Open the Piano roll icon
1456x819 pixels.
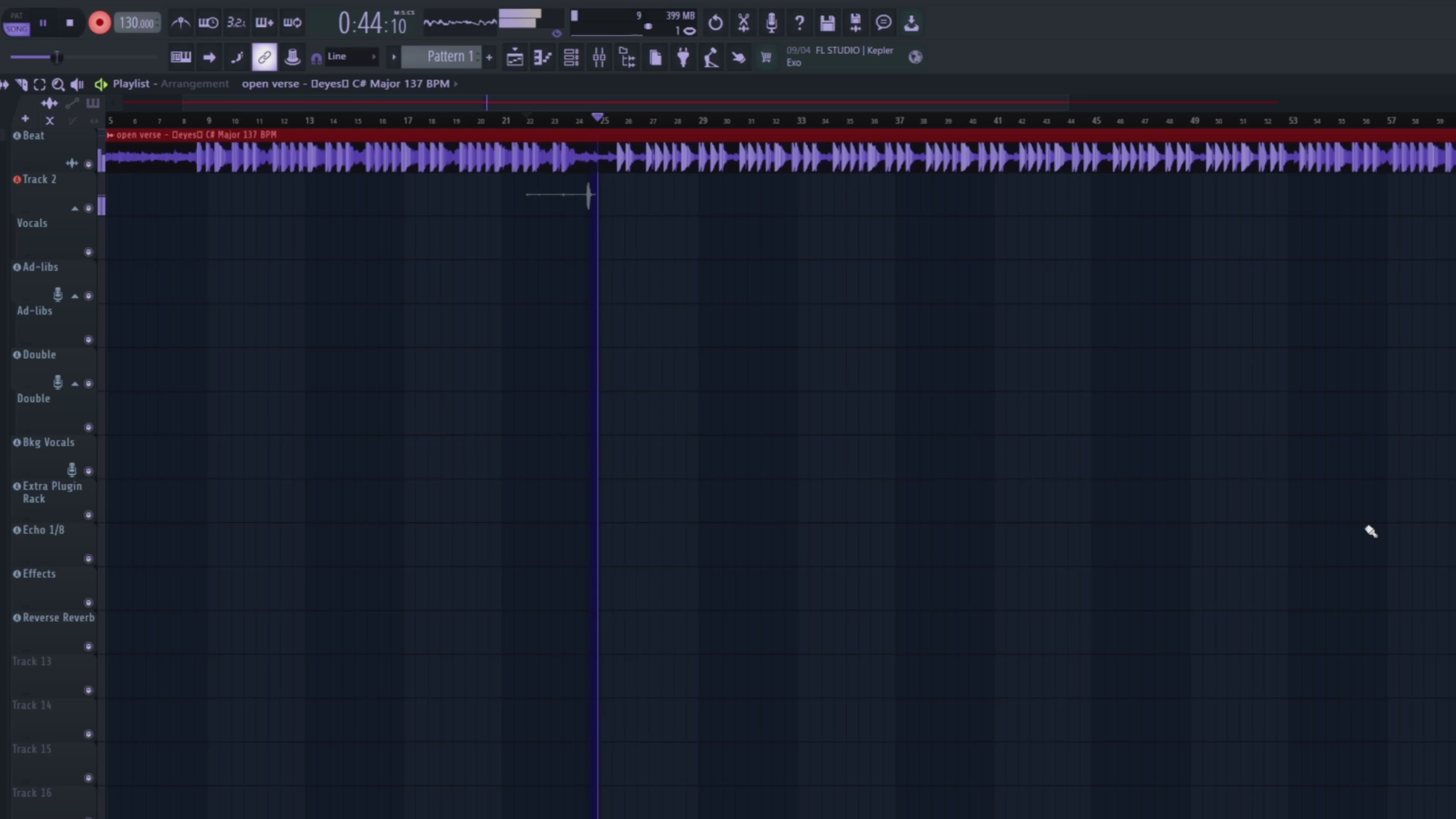[543, 57]
